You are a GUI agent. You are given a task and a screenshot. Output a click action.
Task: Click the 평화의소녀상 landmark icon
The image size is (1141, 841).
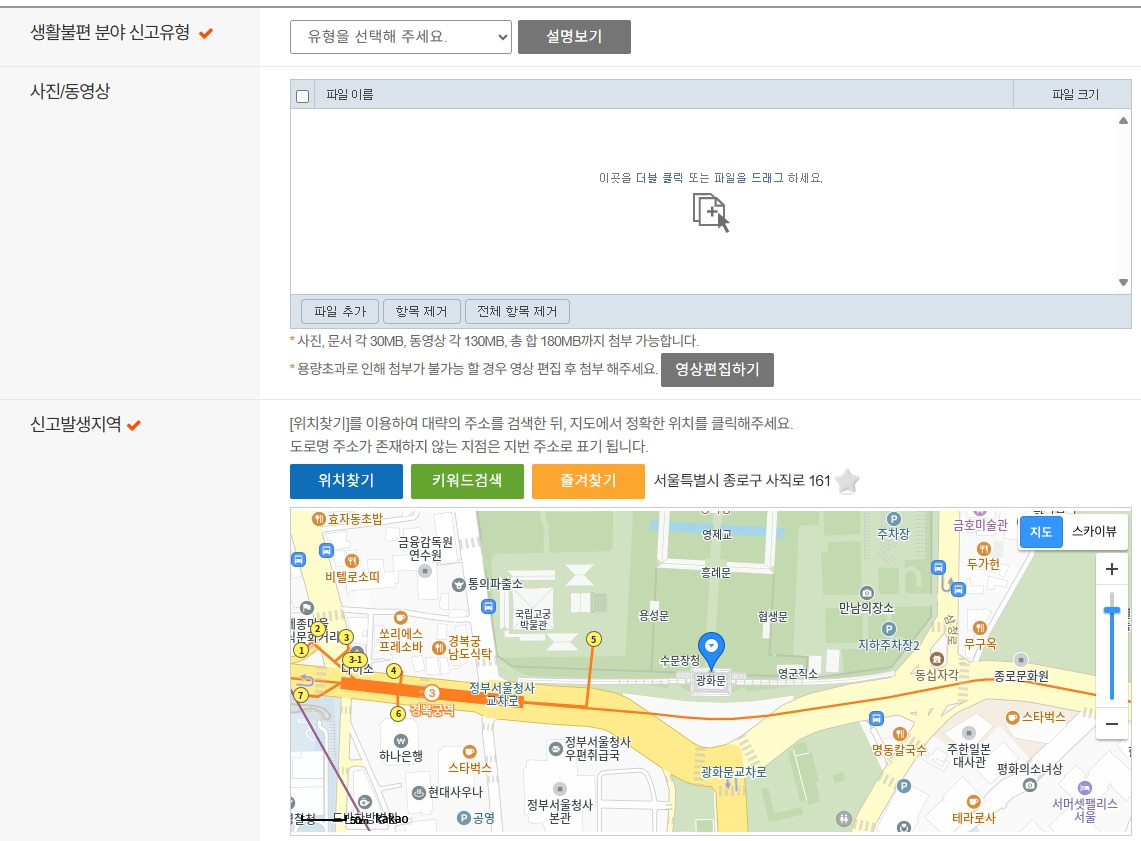pos(1029,785)
